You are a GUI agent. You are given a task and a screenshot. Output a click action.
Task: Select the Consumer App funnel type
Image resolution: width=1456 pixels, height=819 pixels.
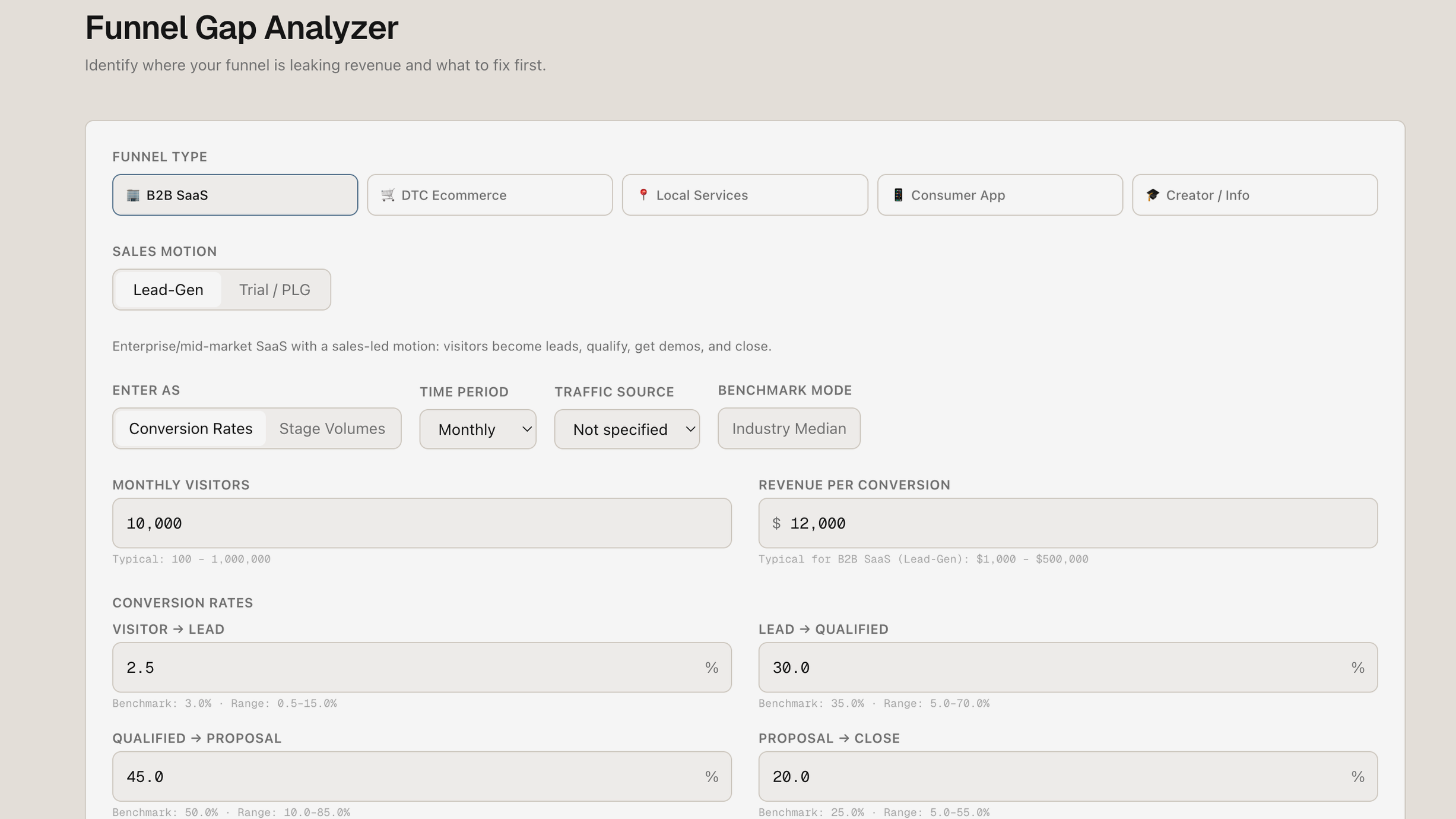pos(999,195)
